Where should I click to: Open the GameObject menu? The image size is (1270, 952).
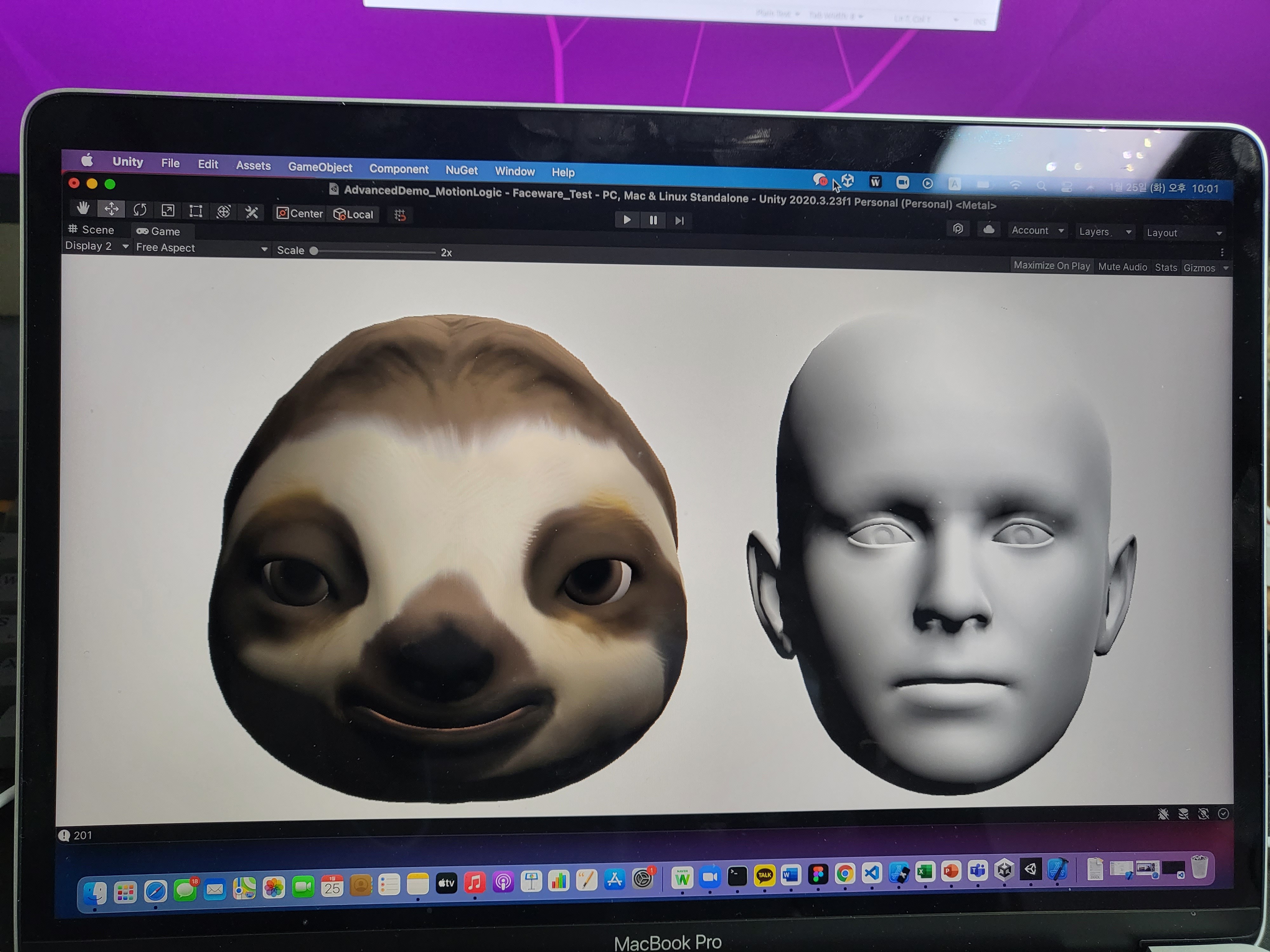point(320,167)
